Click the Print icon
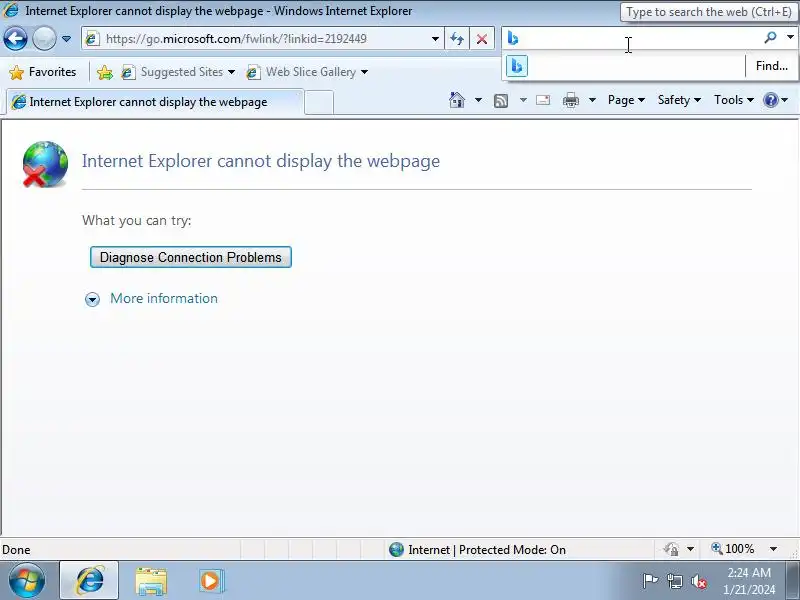Screen dimensions: 800x600 570,100
